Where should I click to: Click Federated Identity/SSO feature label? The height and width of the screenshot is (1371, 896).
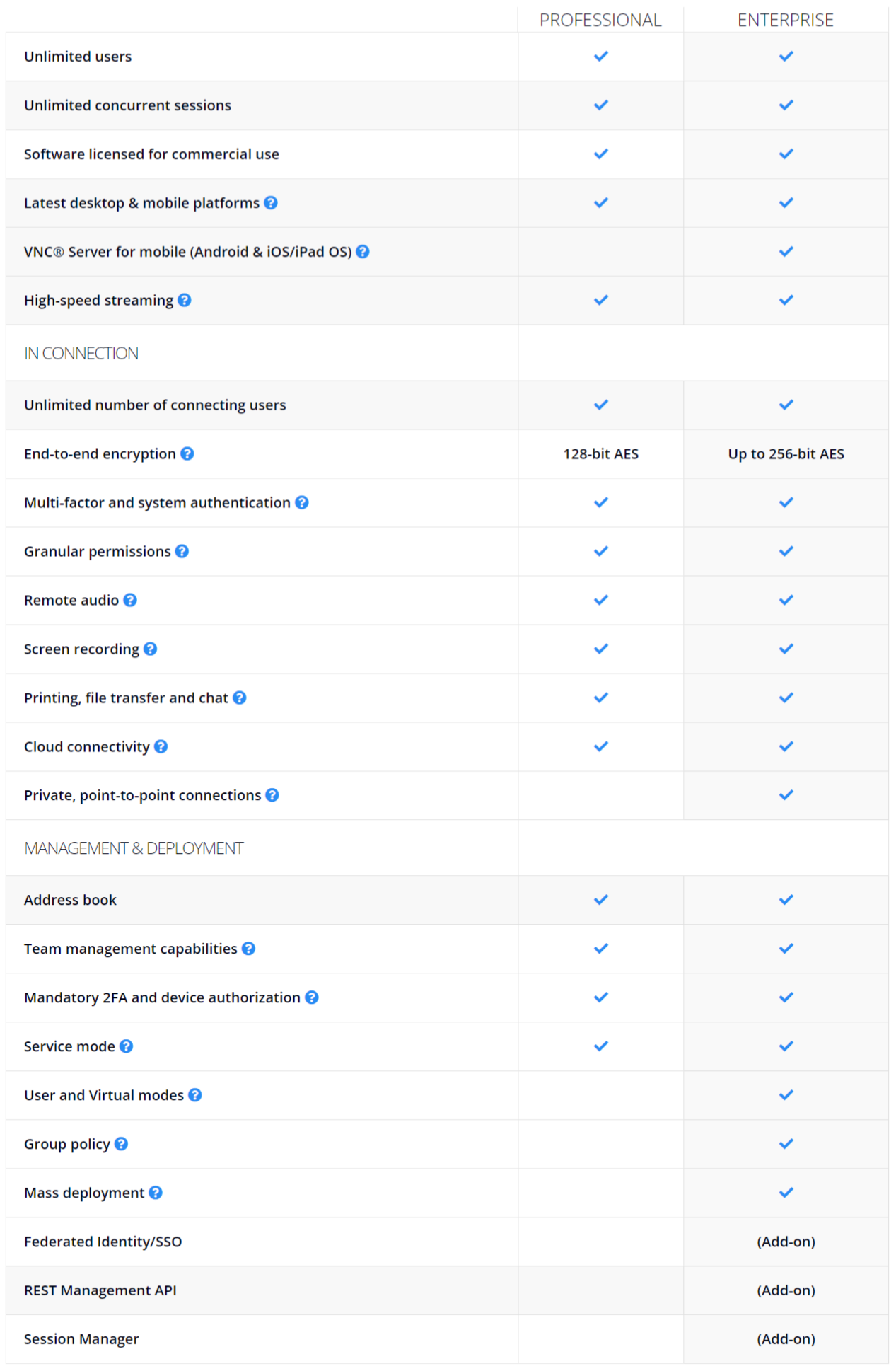coord(103,1242)
